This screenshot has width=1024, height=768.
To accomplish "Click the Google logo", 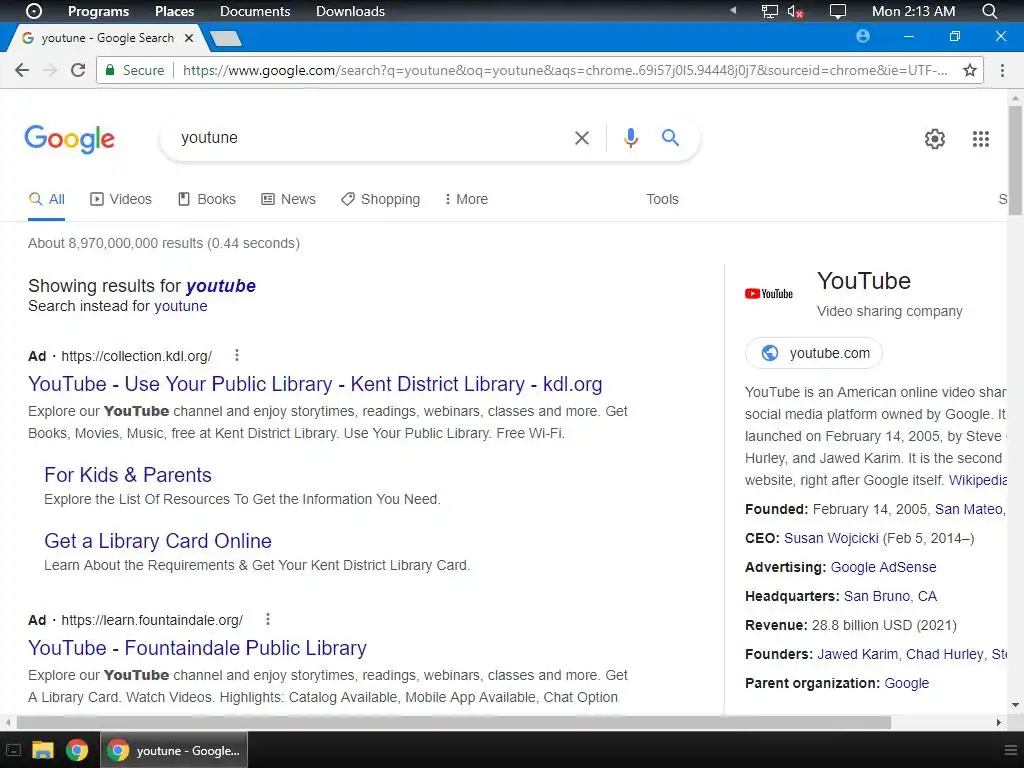I will click(70, 138).
